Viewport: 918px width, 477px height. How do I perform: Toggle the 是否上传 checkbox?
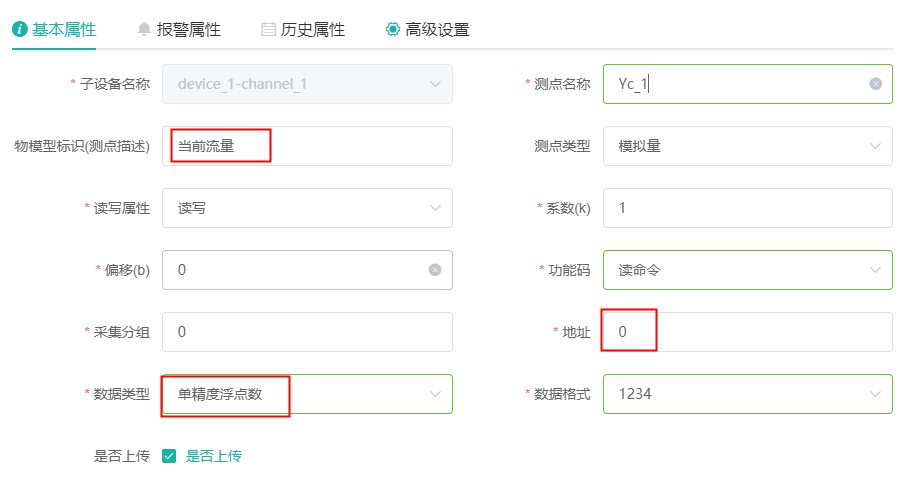[x=169, y=456]
